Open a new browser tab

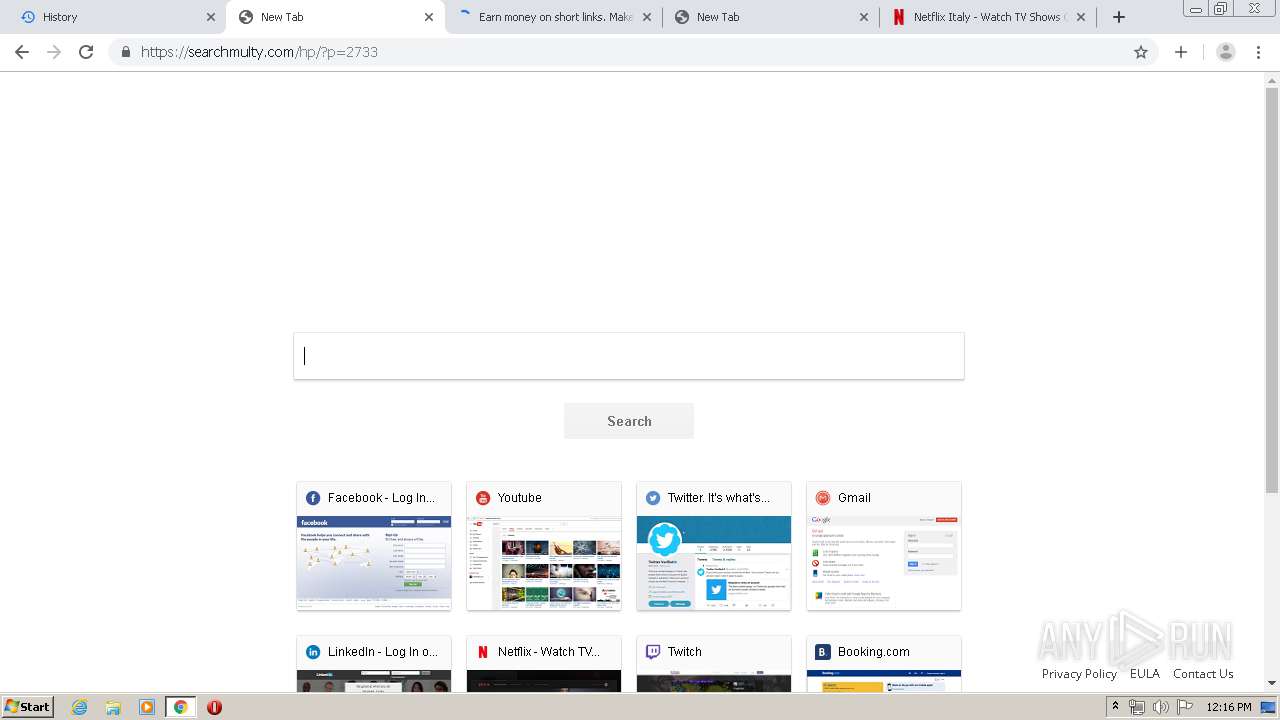[1119, 17]
